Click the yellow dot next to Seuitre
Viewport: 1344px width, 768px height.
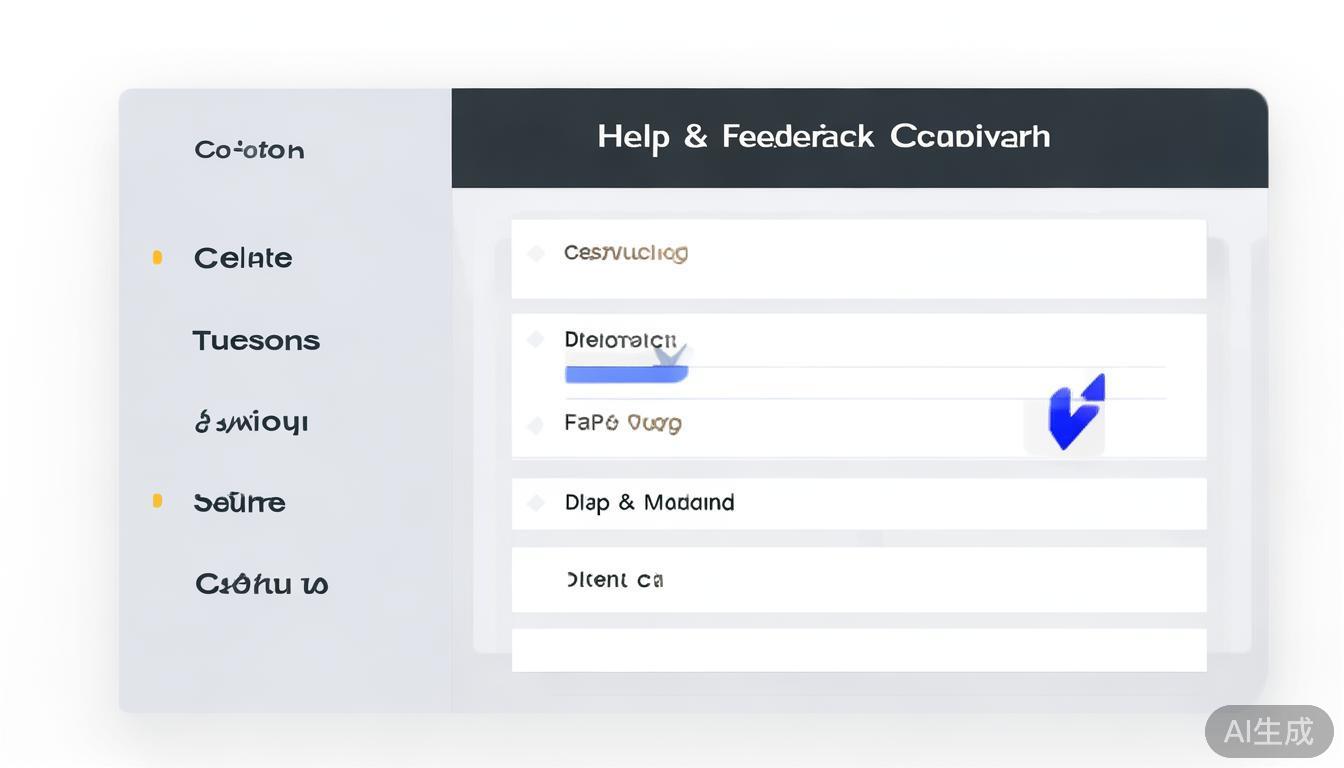(x=157, y=501)
